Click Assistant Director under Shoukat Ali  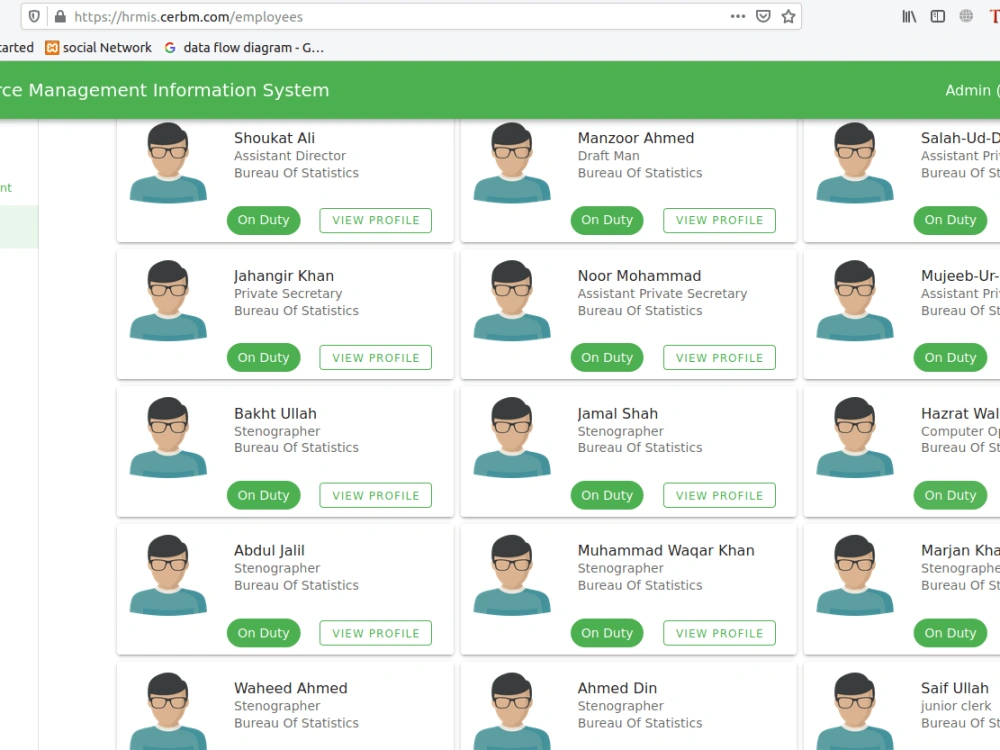coord(290,156)
